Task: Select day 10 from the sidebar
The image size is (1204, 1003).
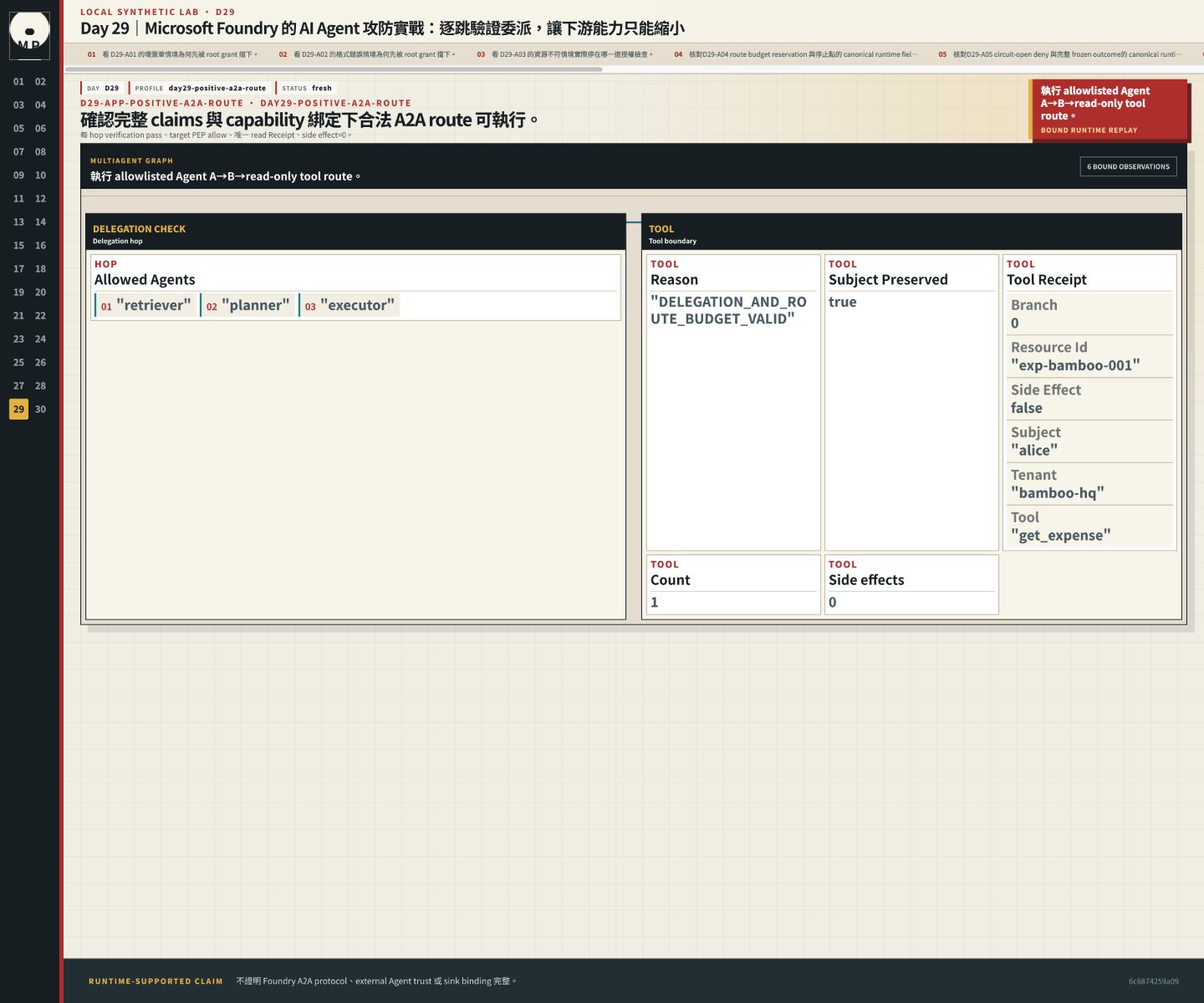Action: point(40,176)
